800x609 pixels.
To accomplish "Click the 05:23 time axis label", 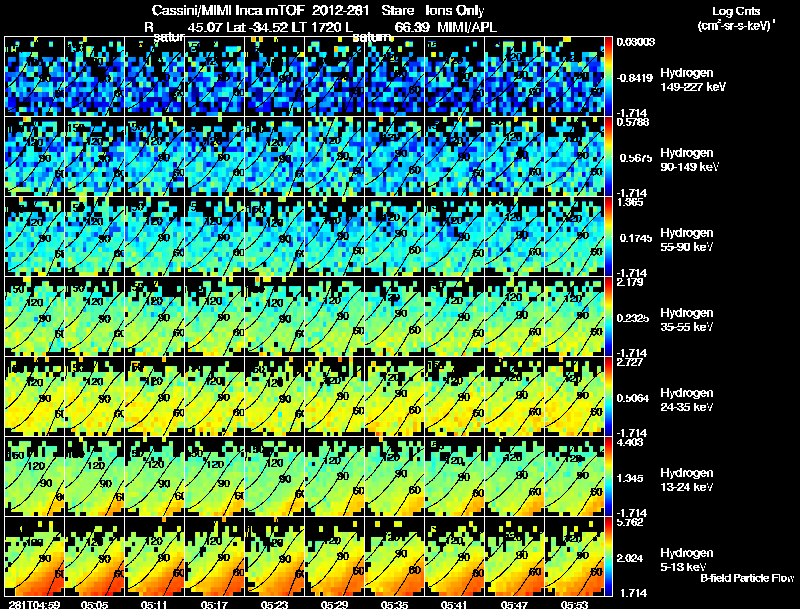I will 274,604.
